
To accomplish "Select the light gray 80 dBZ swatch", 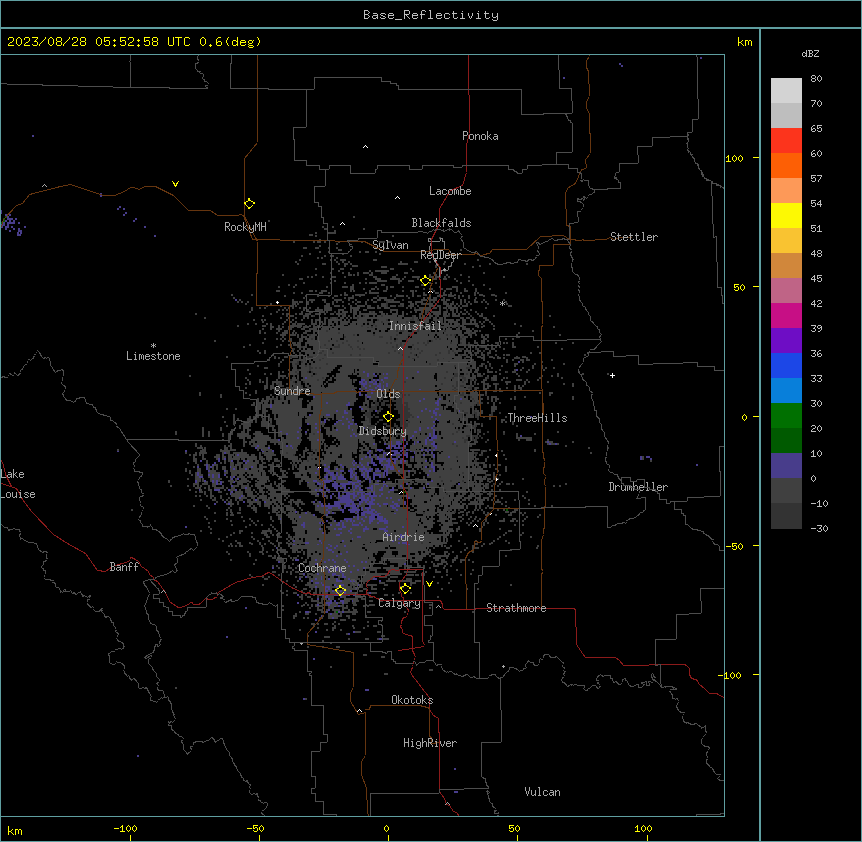I will tap(786, 91).
